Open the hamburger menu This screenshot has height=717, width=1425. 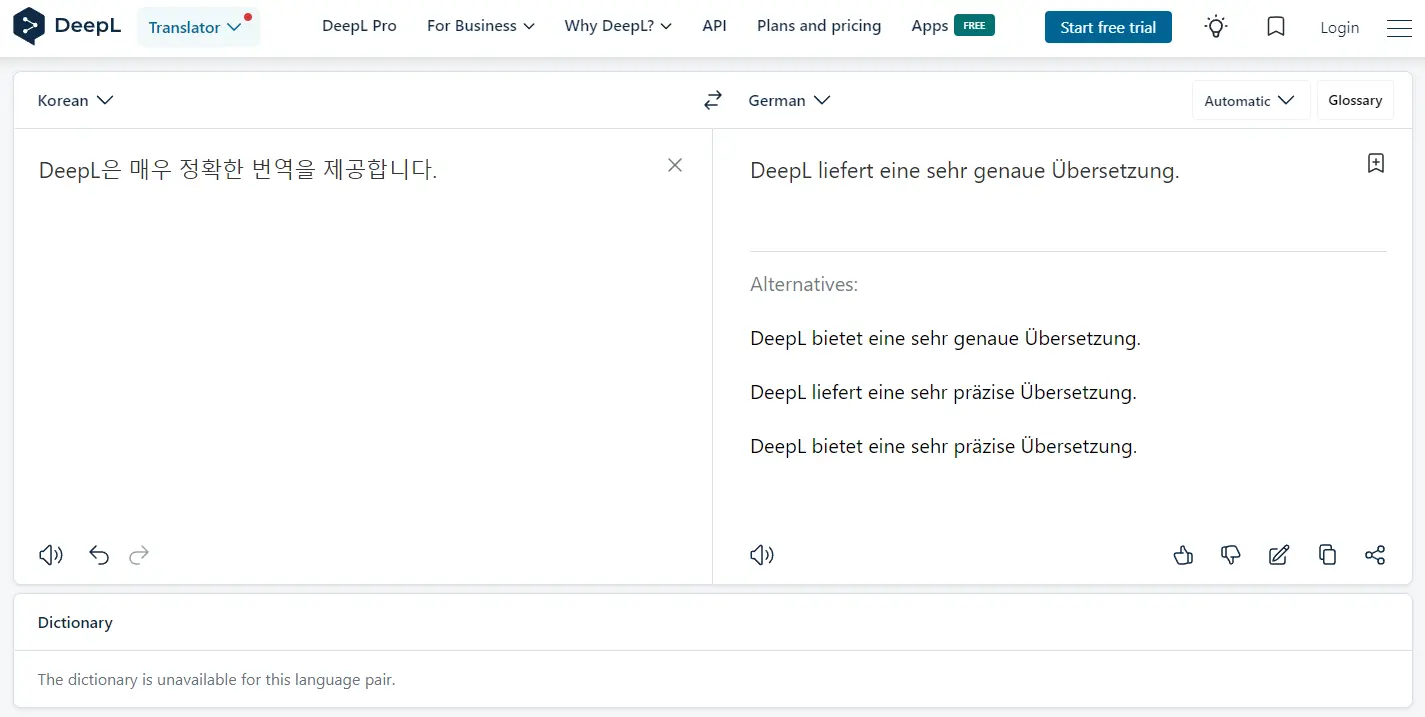[x=1399, y=28]
